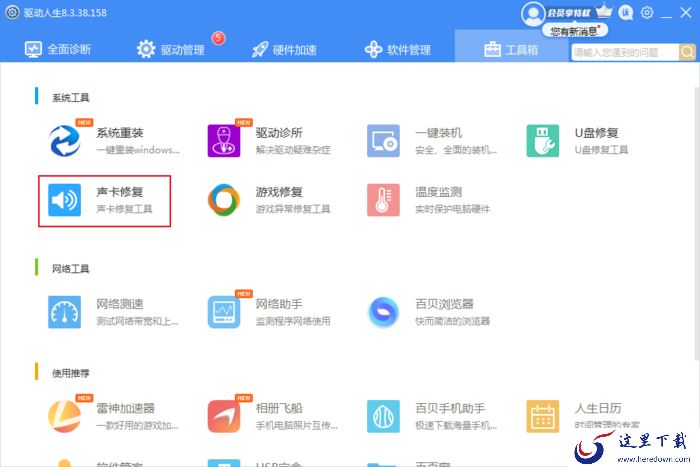The width and height of the screenshot is (700, 467).
Task: Click the 实时保护电脑硬件 description text
Action: tap(452, 209)
